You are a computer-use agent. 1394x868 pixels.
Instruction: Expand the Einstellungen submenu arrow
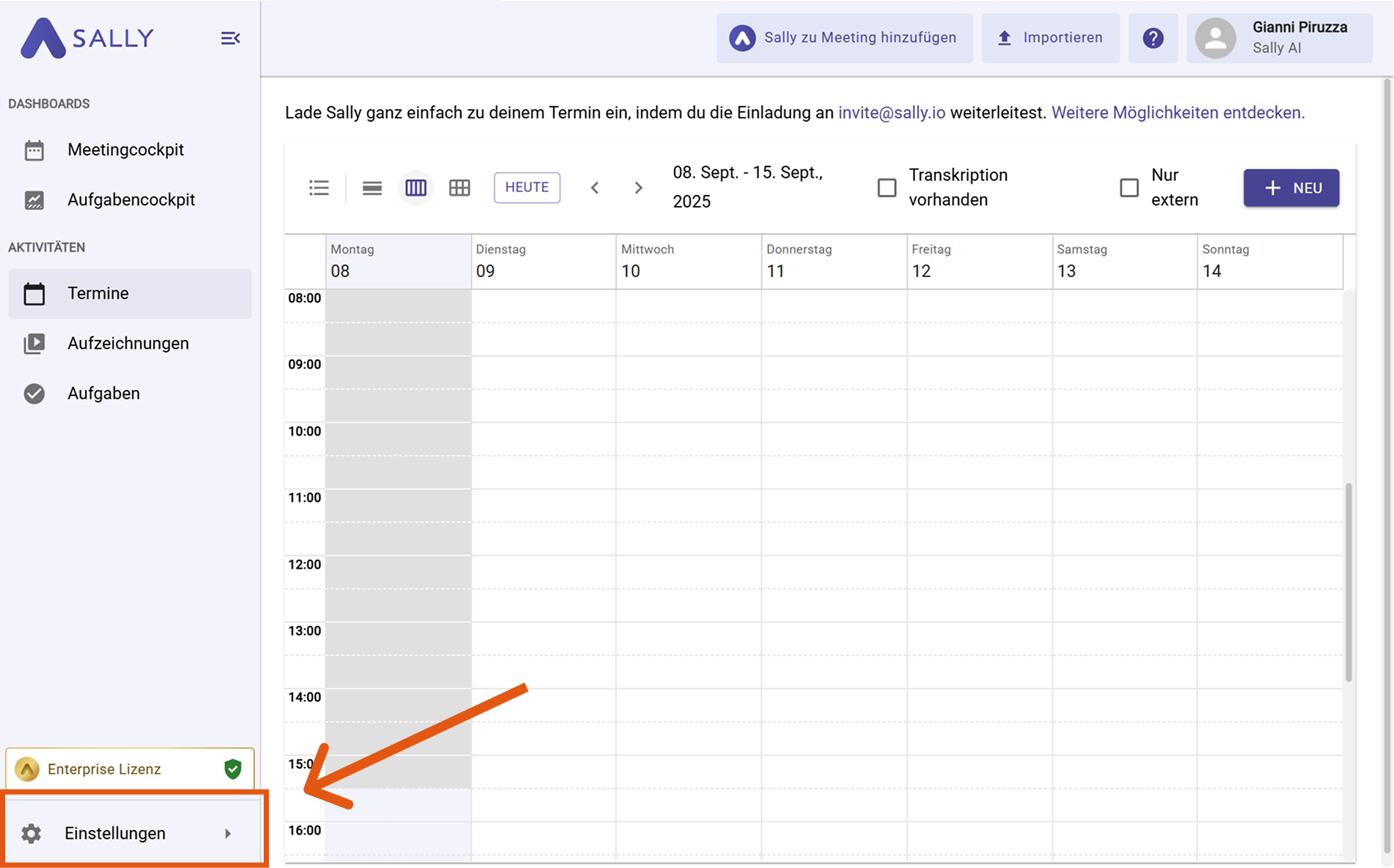coord(228,834)
